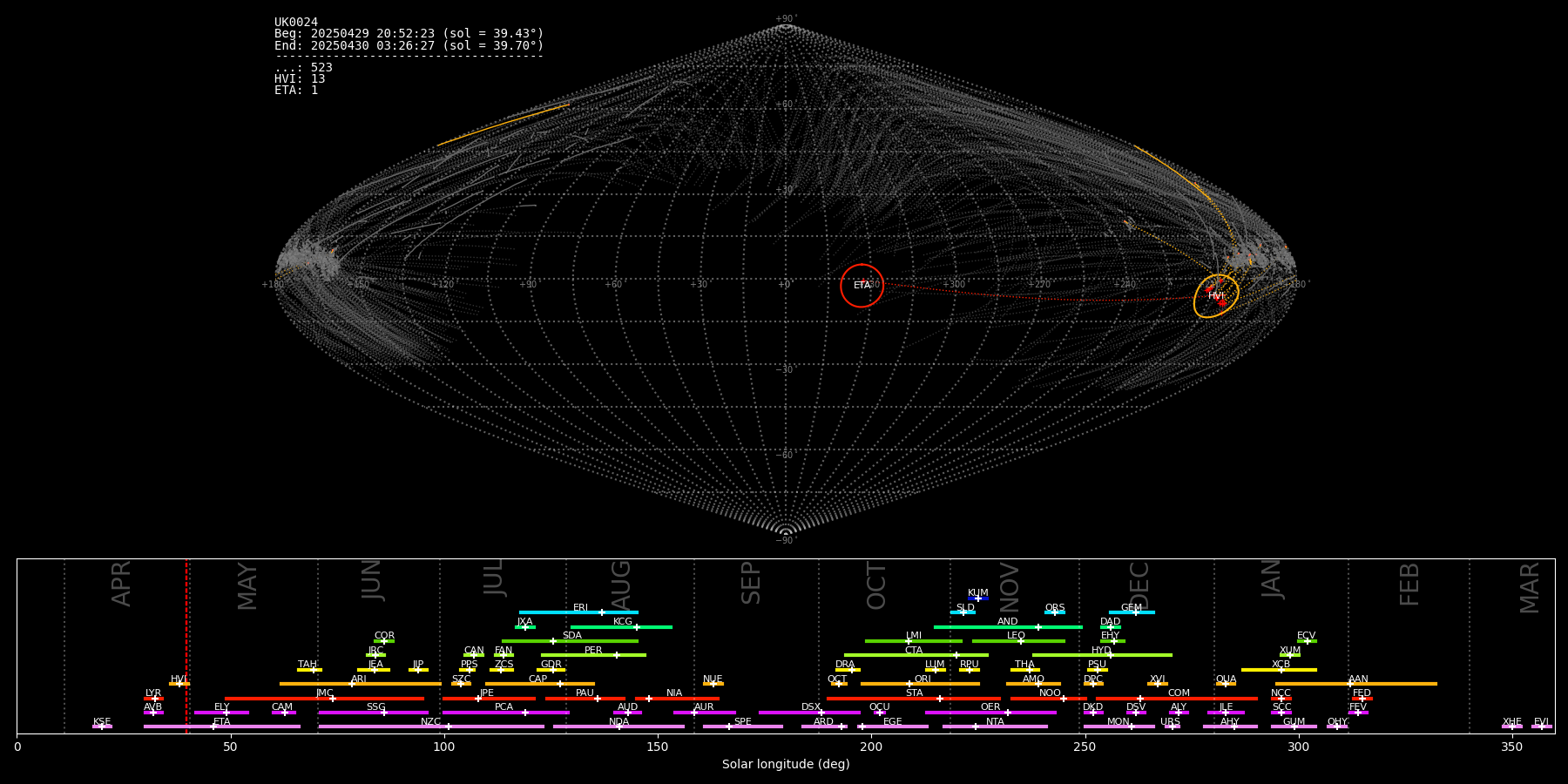1568x784 pixels.
Task: Click the LYR shower label
Action: pyautogui.click(x=153, y=693)
